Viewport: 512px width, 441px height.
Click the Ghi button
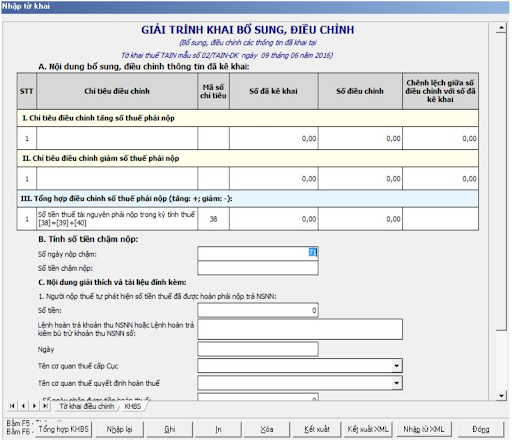tap(169, 429)
